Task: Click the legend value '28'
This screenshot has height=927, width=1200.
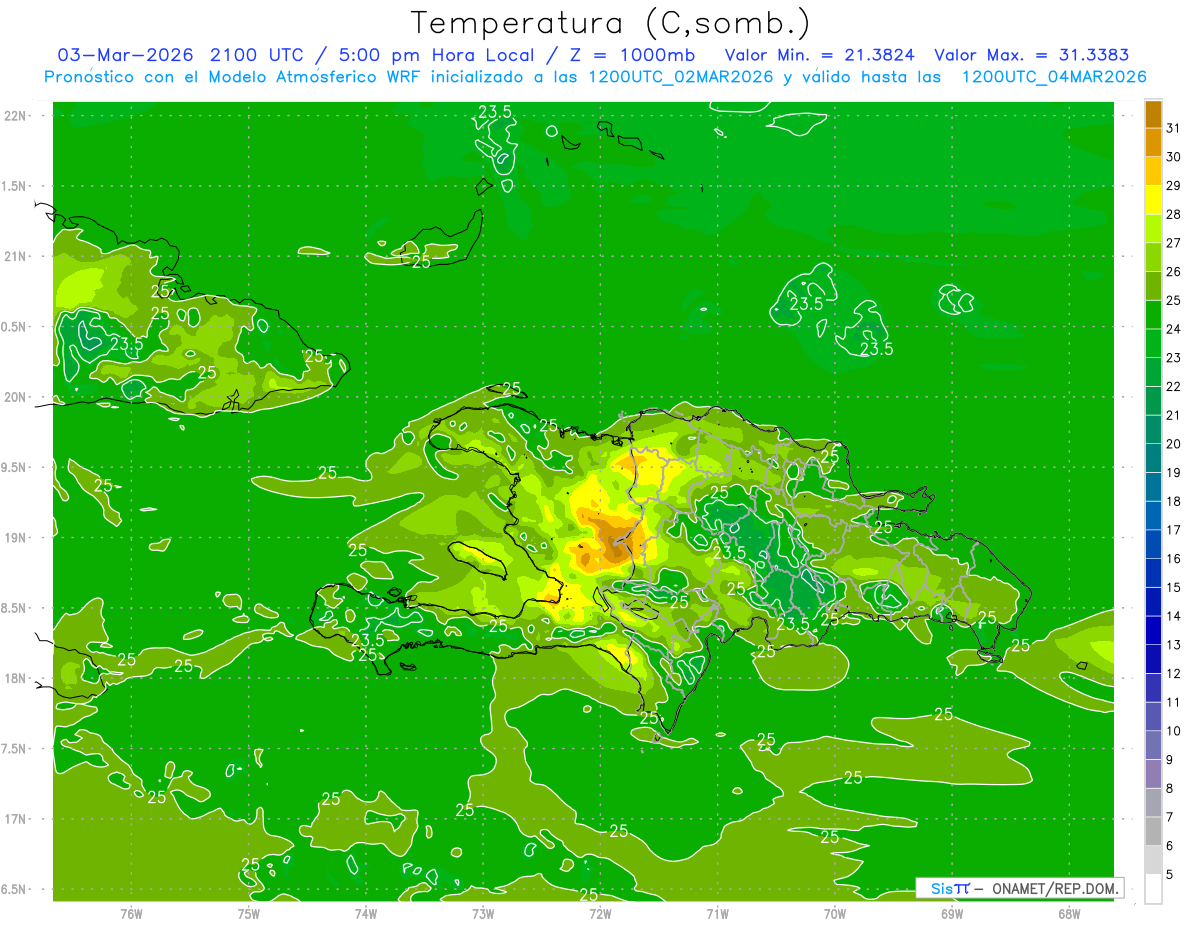Action: pyautogui.click(x=1174, y=214)
